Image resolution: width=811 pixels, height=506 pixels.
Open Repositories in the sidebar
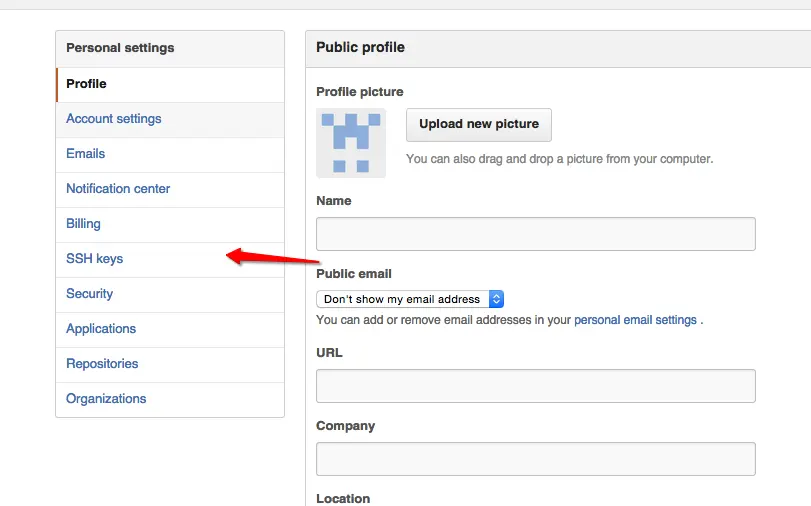tap(170, 364)
